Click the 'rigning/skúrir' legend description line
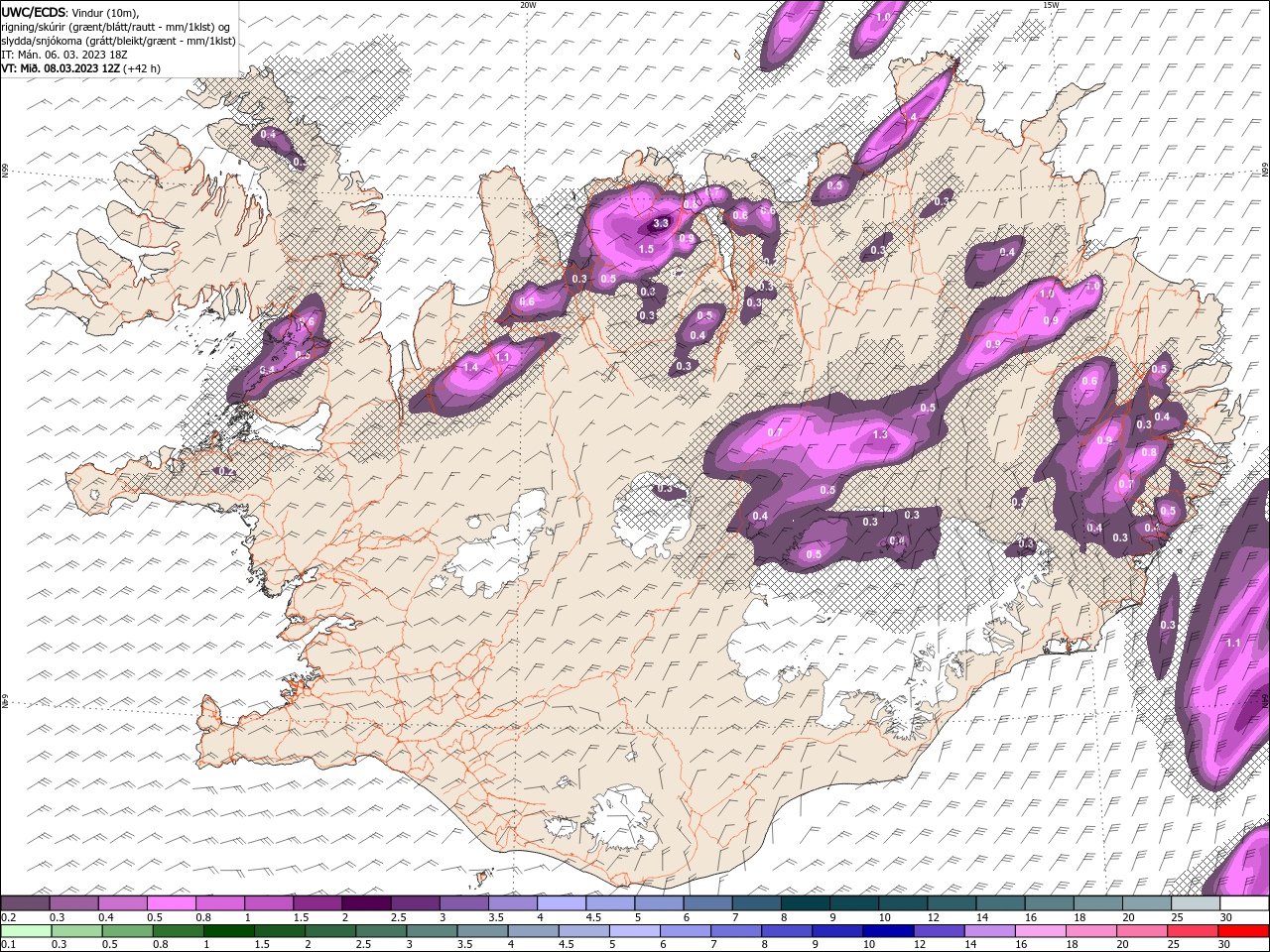The image size is (1270, 952). pos(116,26)
